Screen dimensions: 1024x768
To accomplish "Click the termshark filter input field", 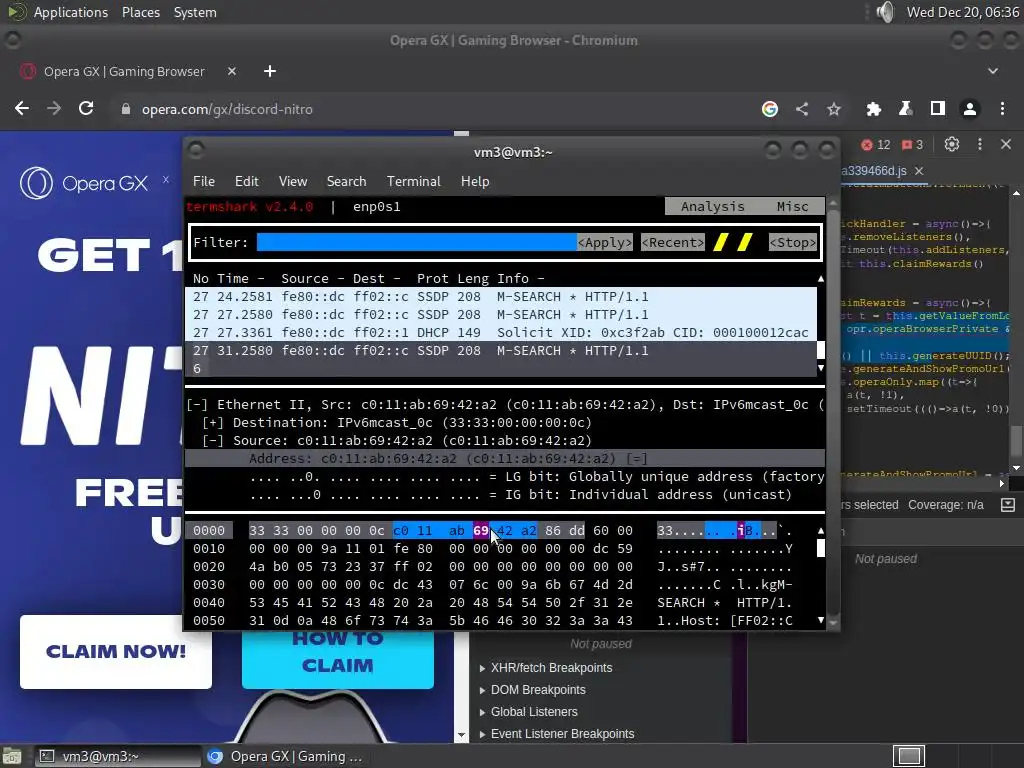I will 416,242.
